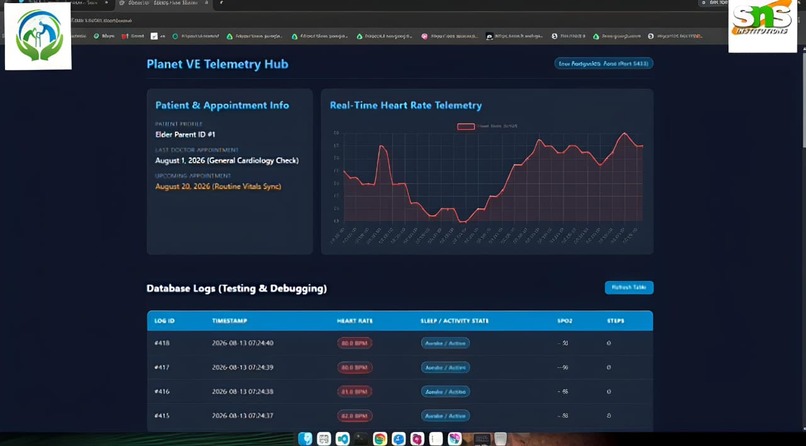Viewport: 806px width, 446px height.
Task: Click the BPM badge in row #415
Action: coord(355,416)
